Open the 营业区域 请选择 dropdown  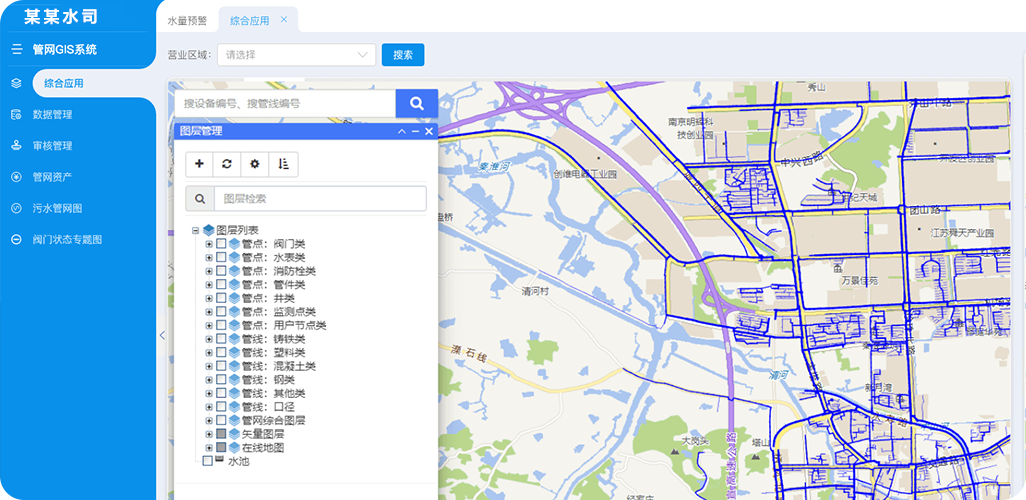297,55
